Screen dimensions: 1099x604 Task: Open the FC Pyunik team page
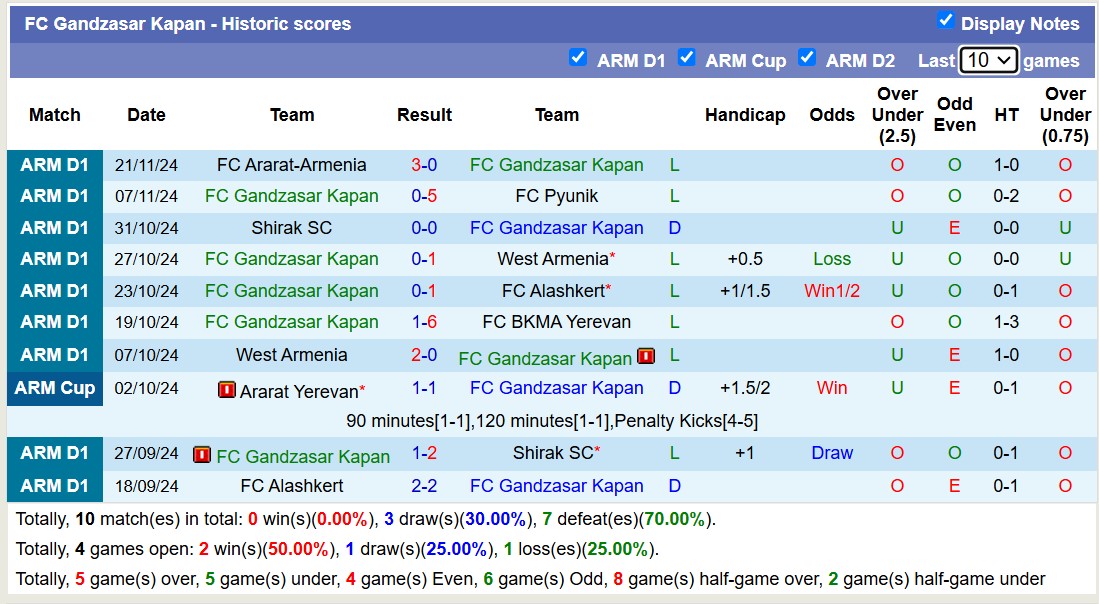pyautogui.click(x=557, y=196)
